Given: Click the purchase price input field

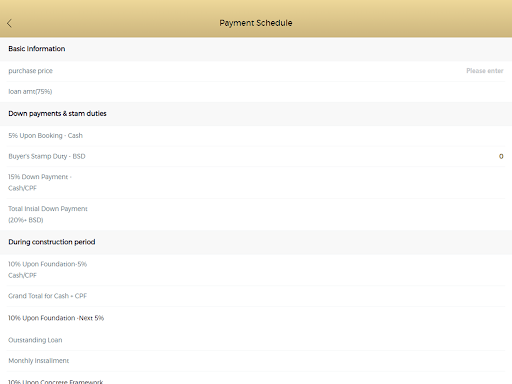Looking at the screenshot, I should [x=256, y=71].
